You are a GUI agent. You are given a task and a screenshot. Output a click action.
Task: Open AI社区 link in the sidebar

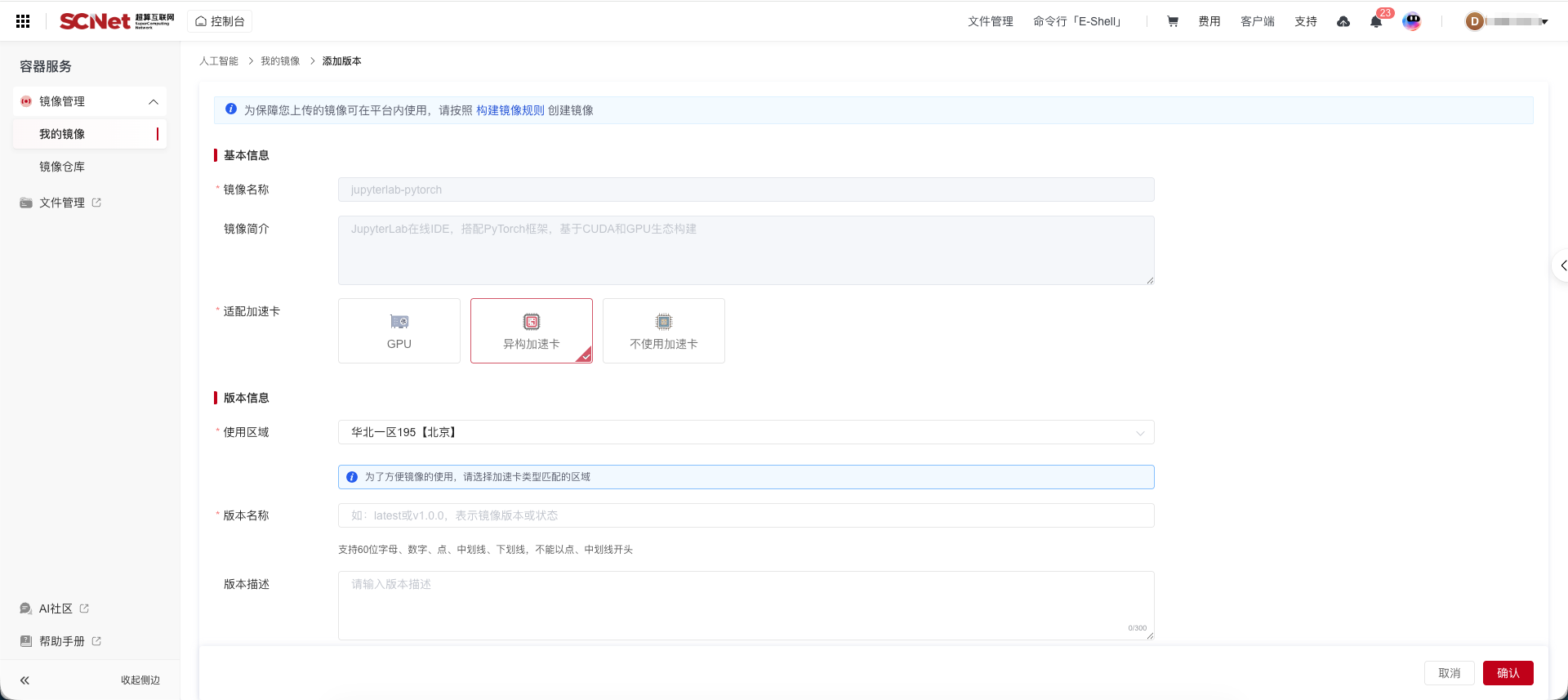click(56, 609)
